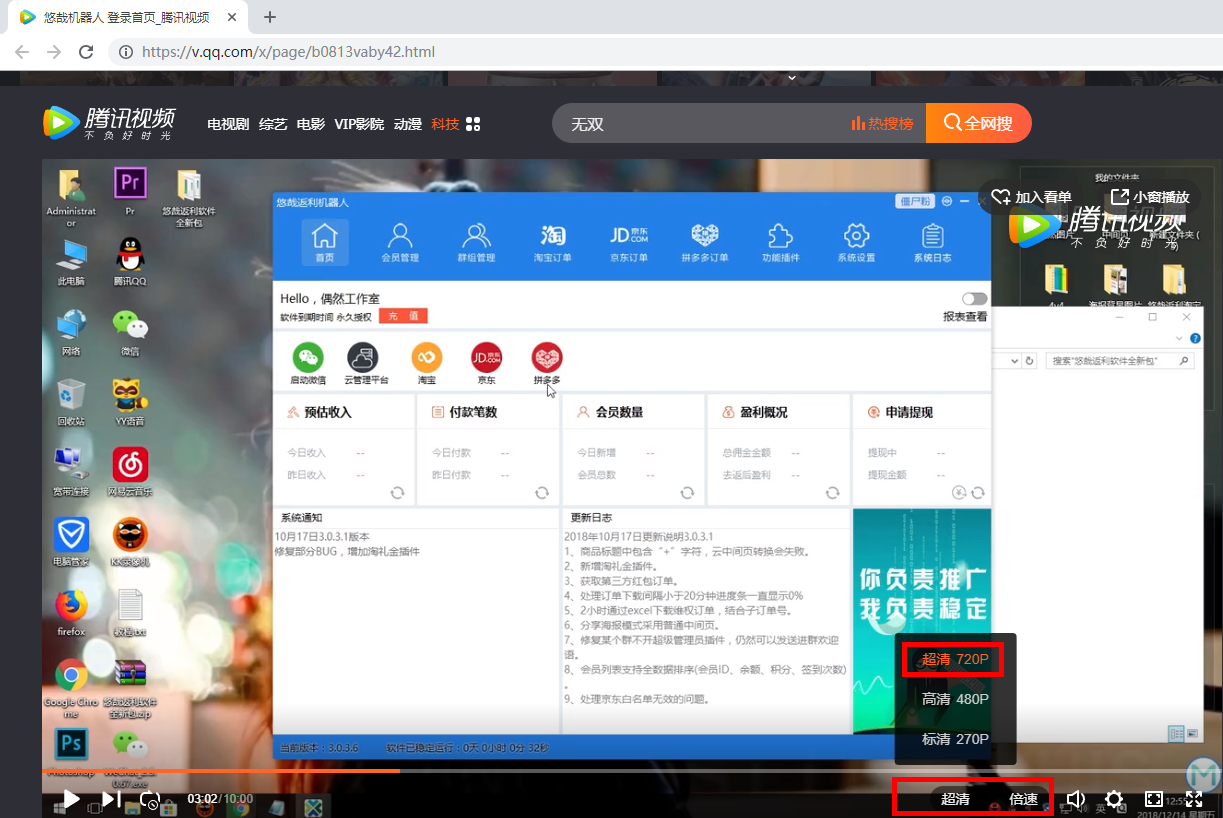The image size is (1223, 818).
Task: Click the v.qq.com address bar
Action: (x=290, y=51)
